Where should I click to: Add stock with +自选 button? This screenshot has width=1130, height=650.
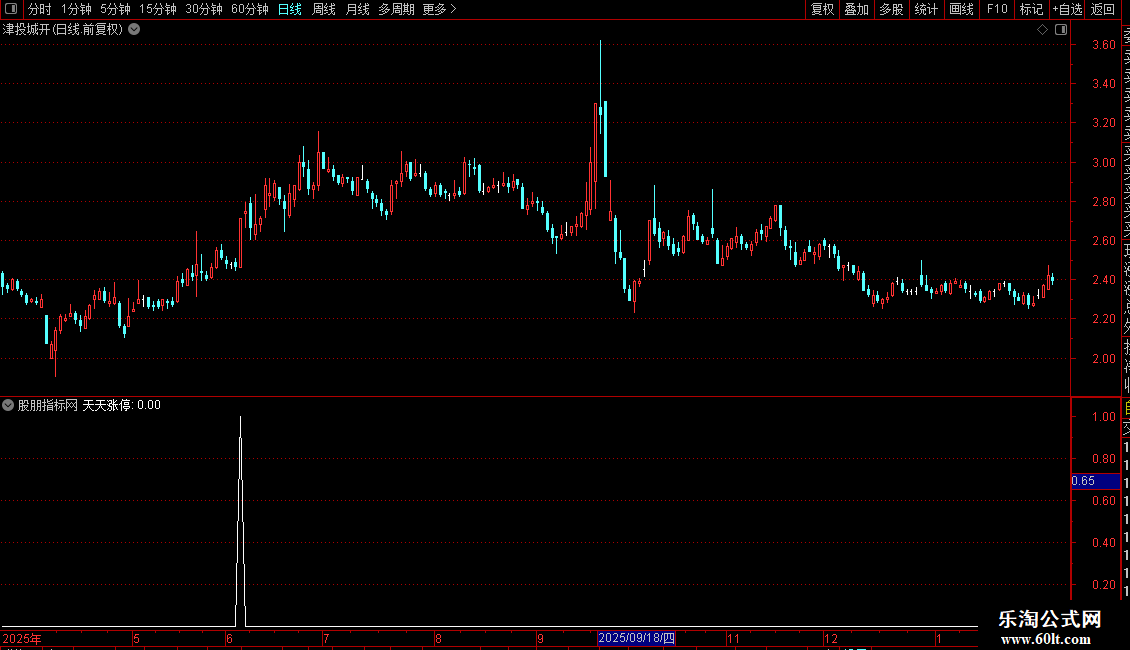tap(1067, 9)
